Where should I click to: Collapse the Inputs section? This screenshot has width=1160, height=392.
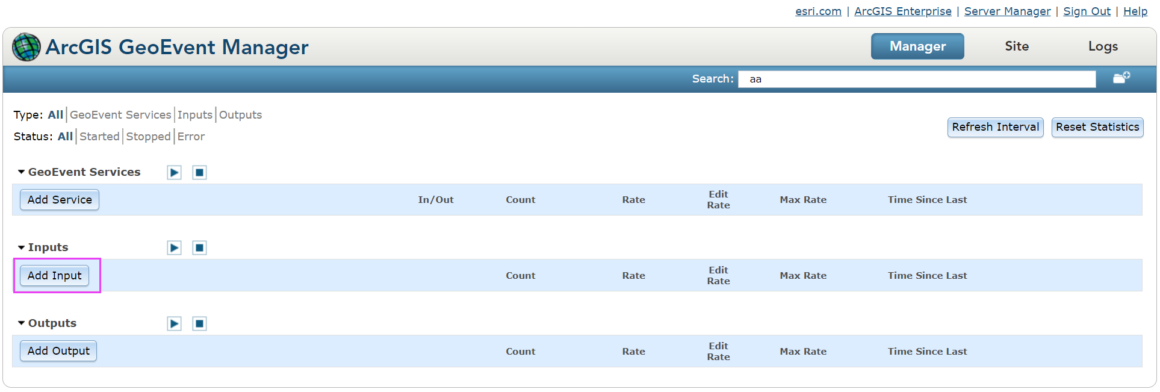click(21, 248)
